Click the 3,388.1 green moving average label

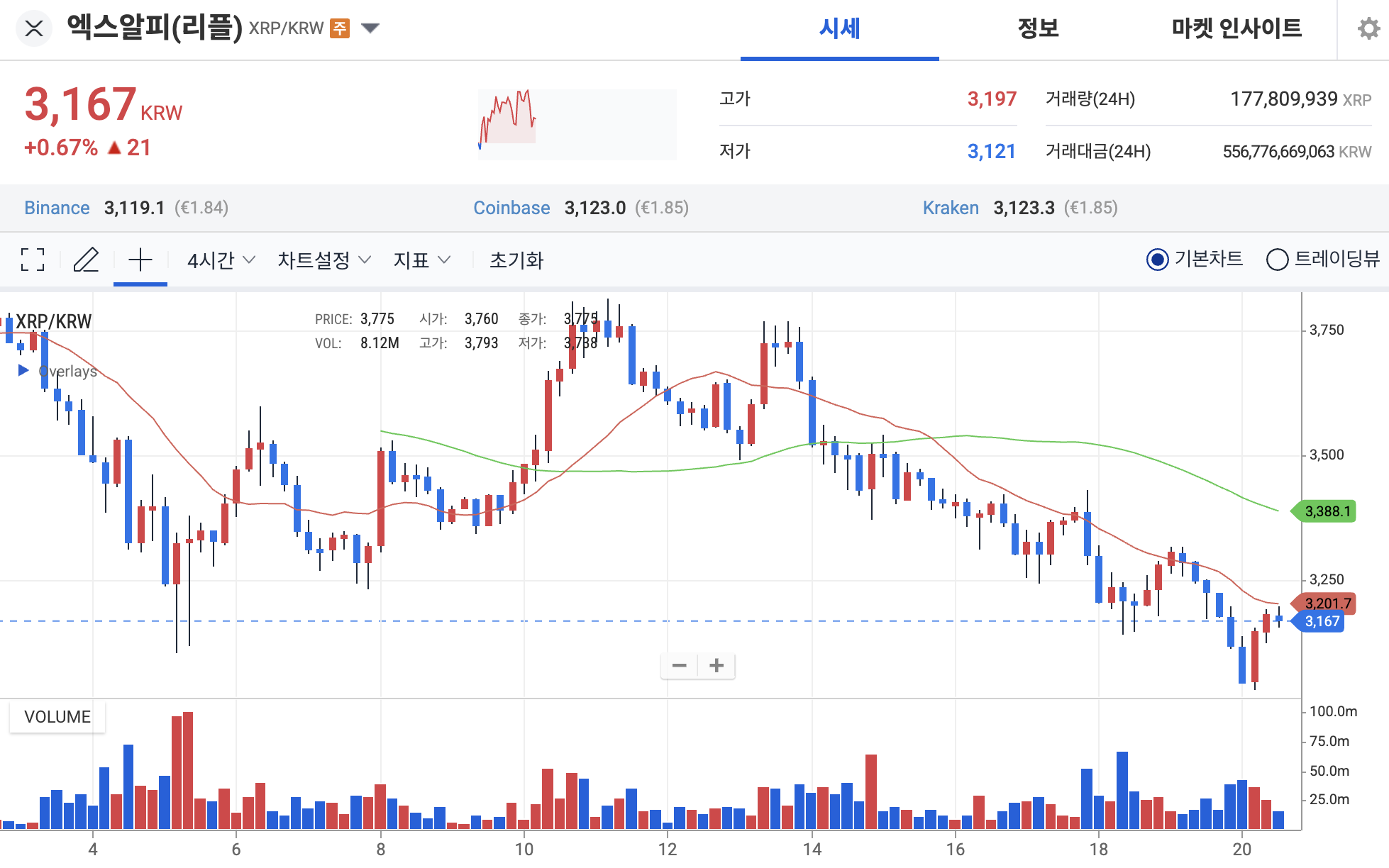[x=1325, y=511]
